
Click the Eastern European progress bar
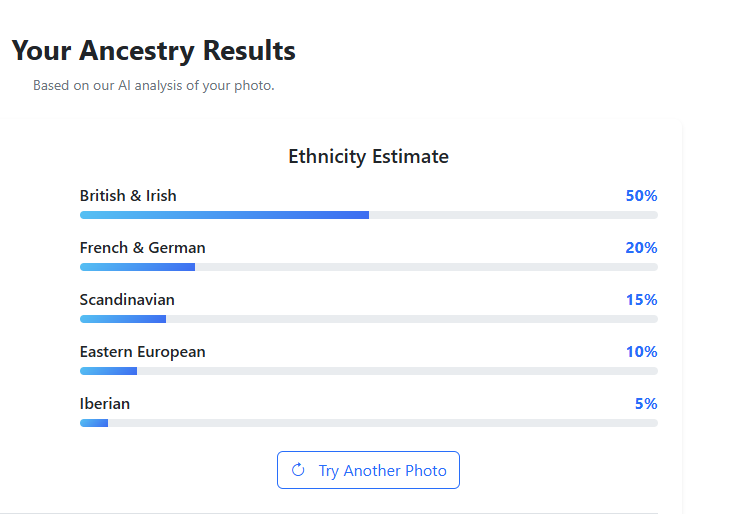(x=368, y=371)
